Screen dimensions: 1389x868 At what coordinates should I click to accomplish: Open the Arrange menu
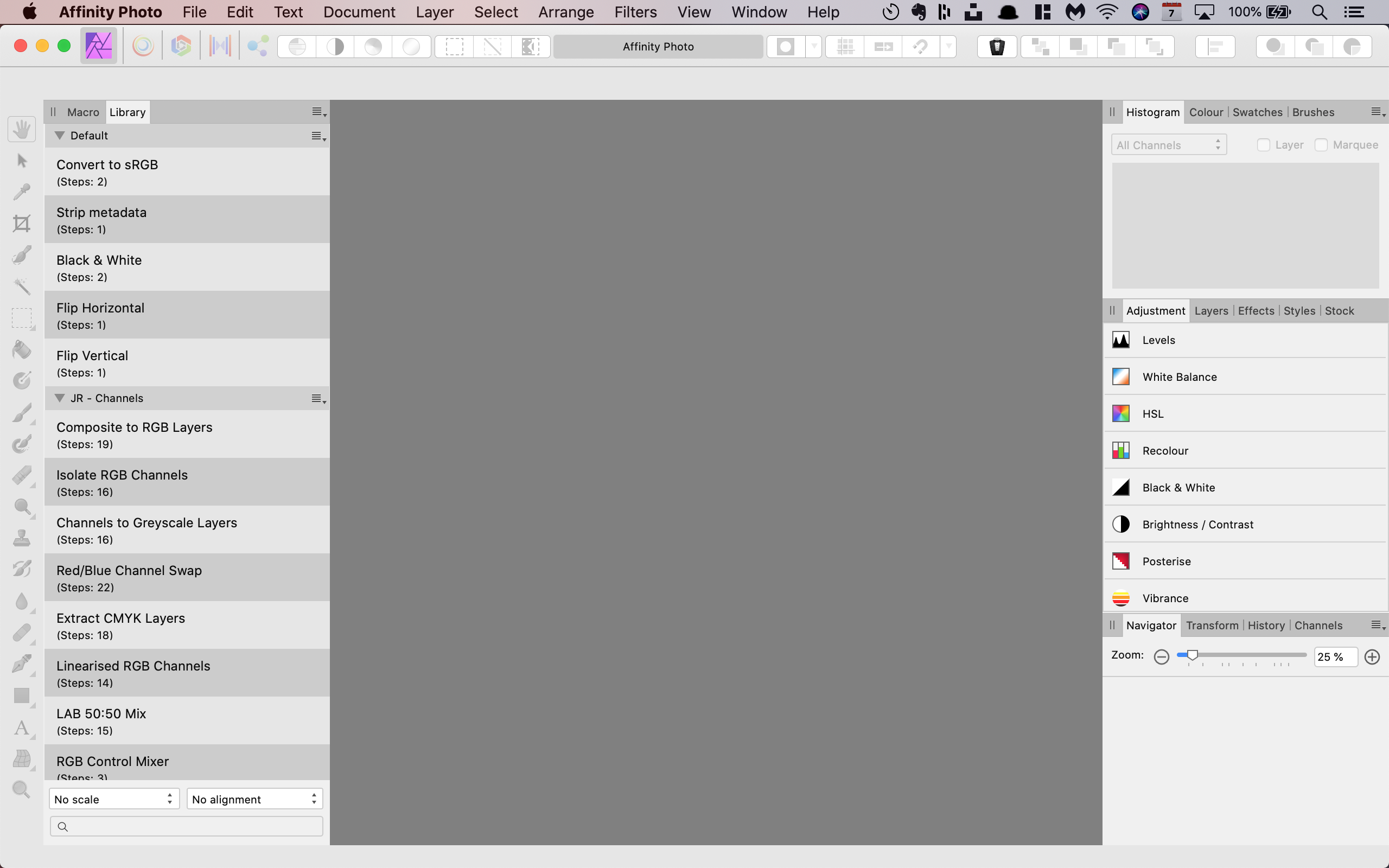click(566, 12)
